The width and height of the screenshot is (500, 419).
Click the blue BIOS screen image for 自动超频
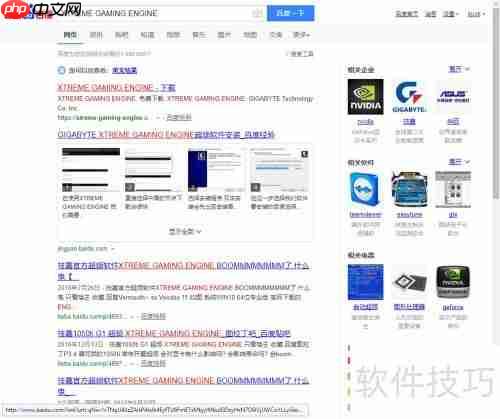click(365, 282)
